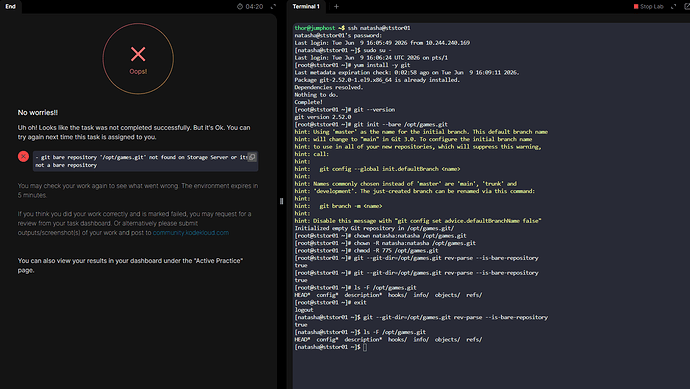This screenshot has height=389, width=690.
Task: Click the red failed-check X icon
Action: pos(23,156)
